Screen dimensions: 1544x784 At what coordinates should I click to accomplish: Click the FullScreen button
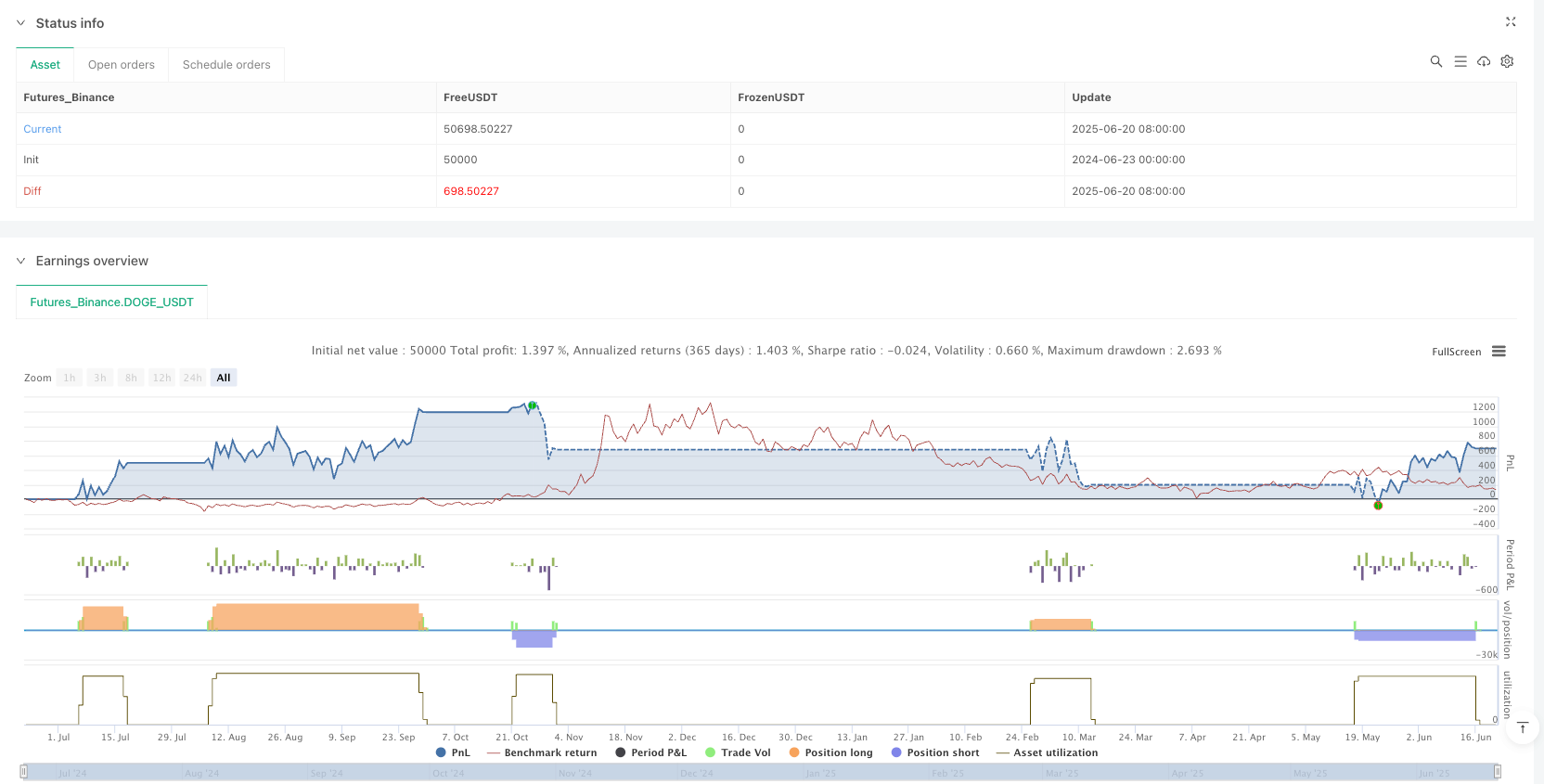click(1456, 352)
